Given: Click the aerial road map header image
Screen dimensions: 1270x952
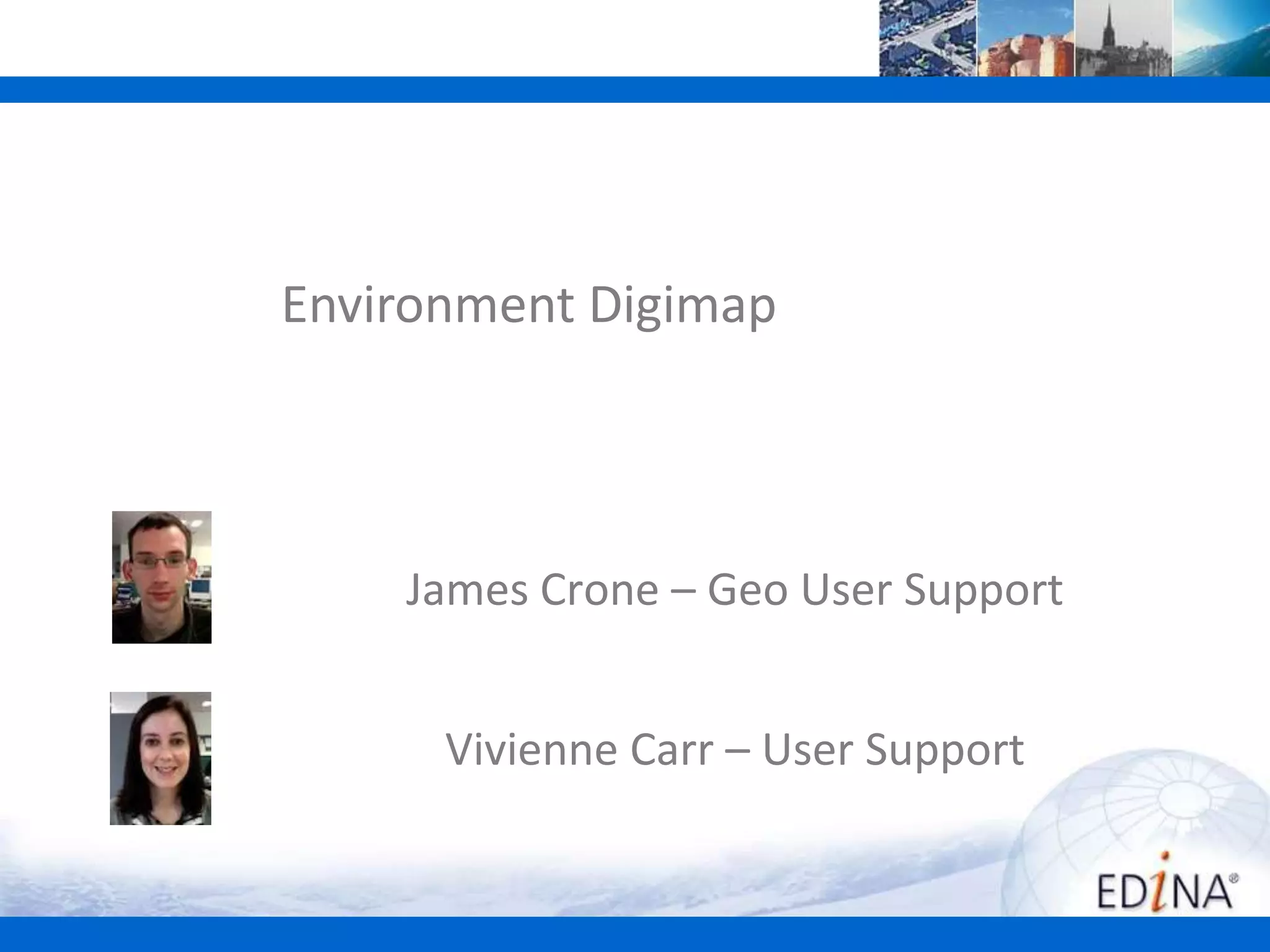Looking at the screenshot, I should [927, 38].
